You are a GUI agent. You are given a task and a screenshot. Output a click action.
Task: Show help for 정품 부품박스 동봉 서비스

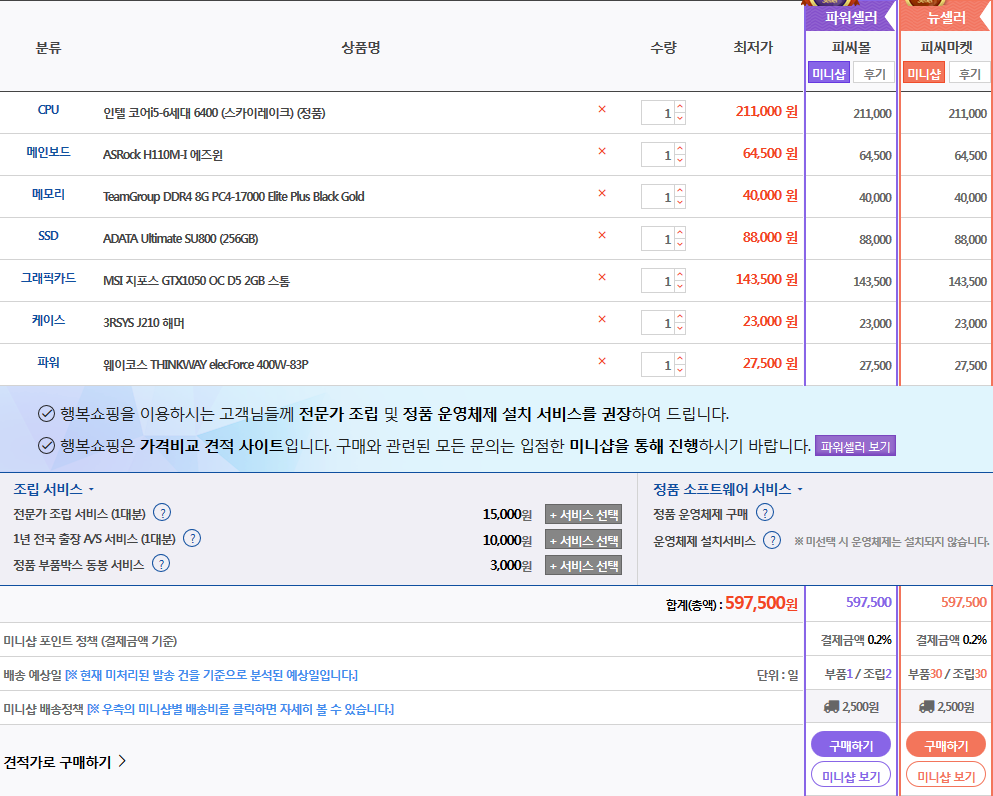(x=160, y=564)
